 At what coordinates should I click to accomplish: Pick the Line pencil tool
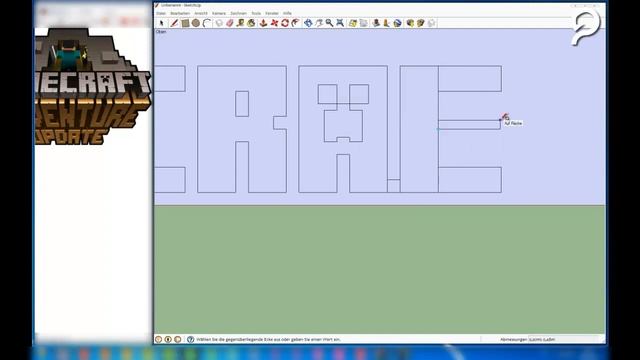[x=174, y=23]
